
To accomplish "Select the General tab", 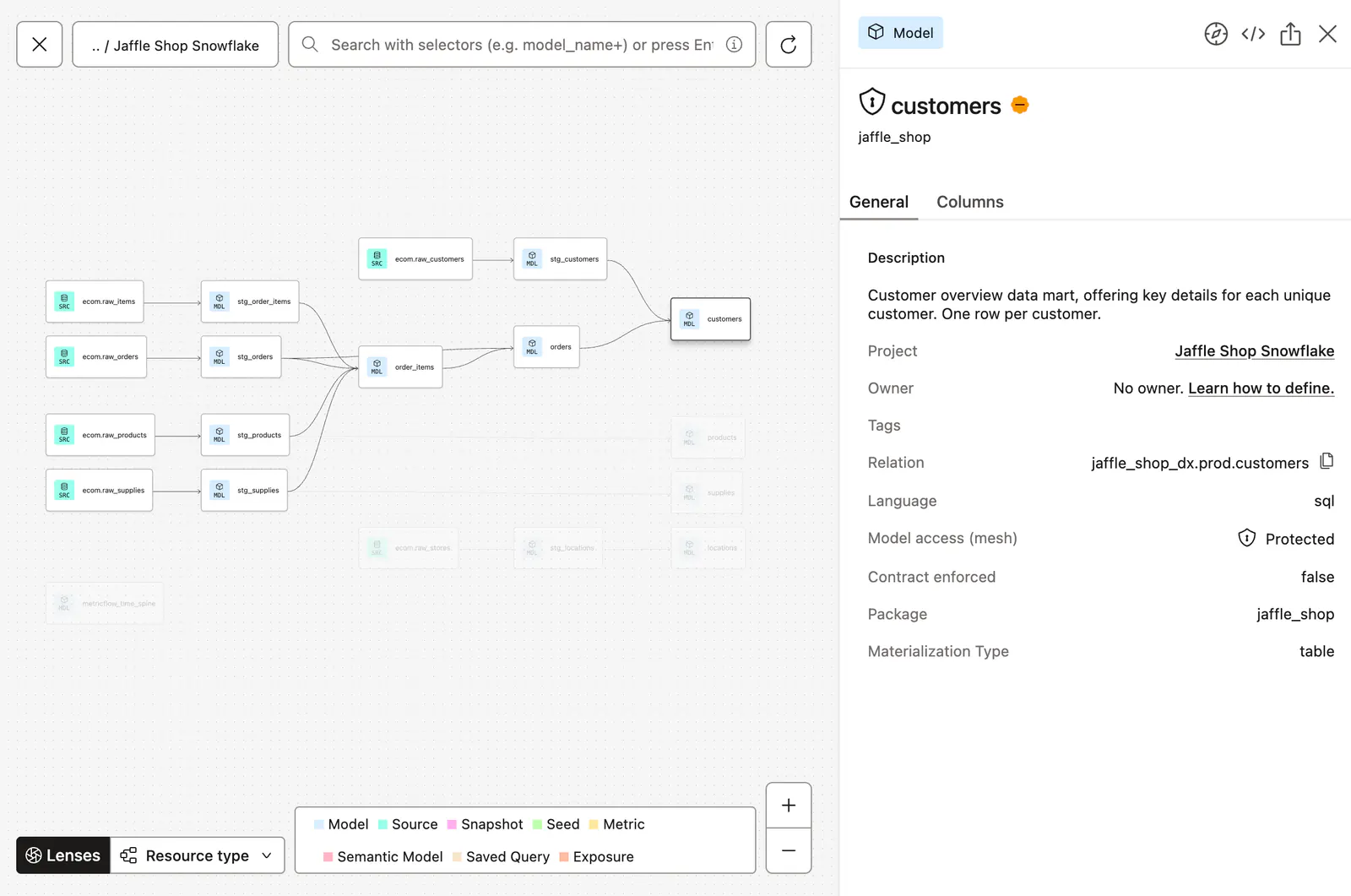I will pyautogui.click(x=878, y=202).
